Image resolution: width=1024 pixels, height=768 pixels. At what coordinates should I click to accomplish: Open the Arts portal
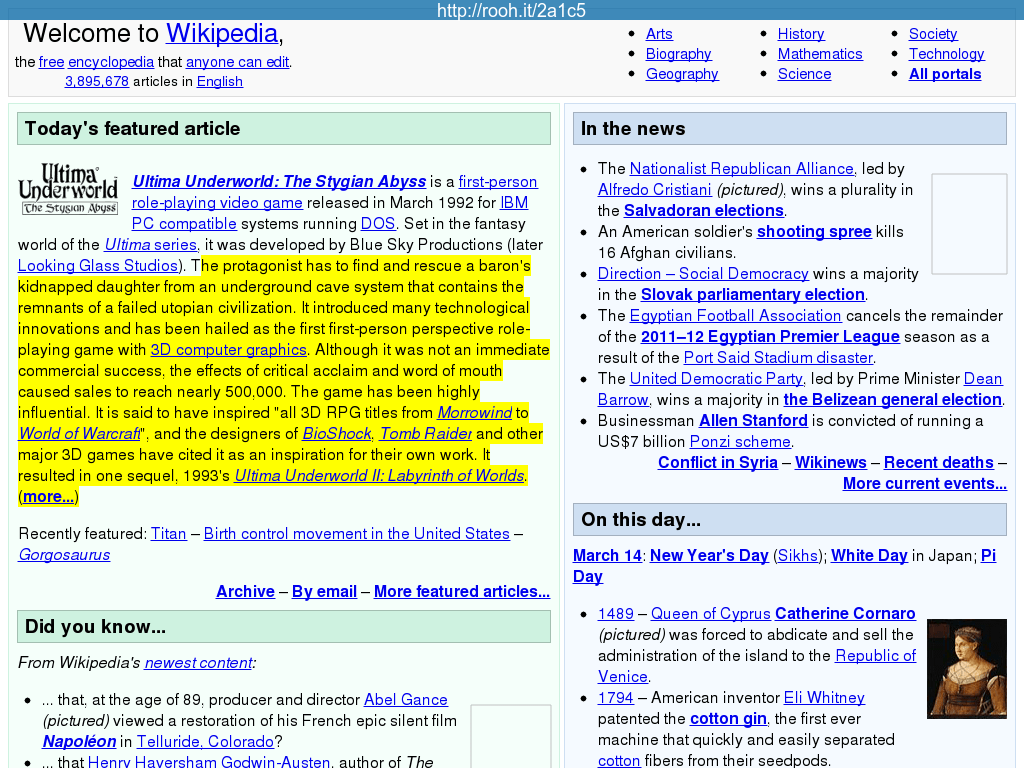tap(659, 34)
